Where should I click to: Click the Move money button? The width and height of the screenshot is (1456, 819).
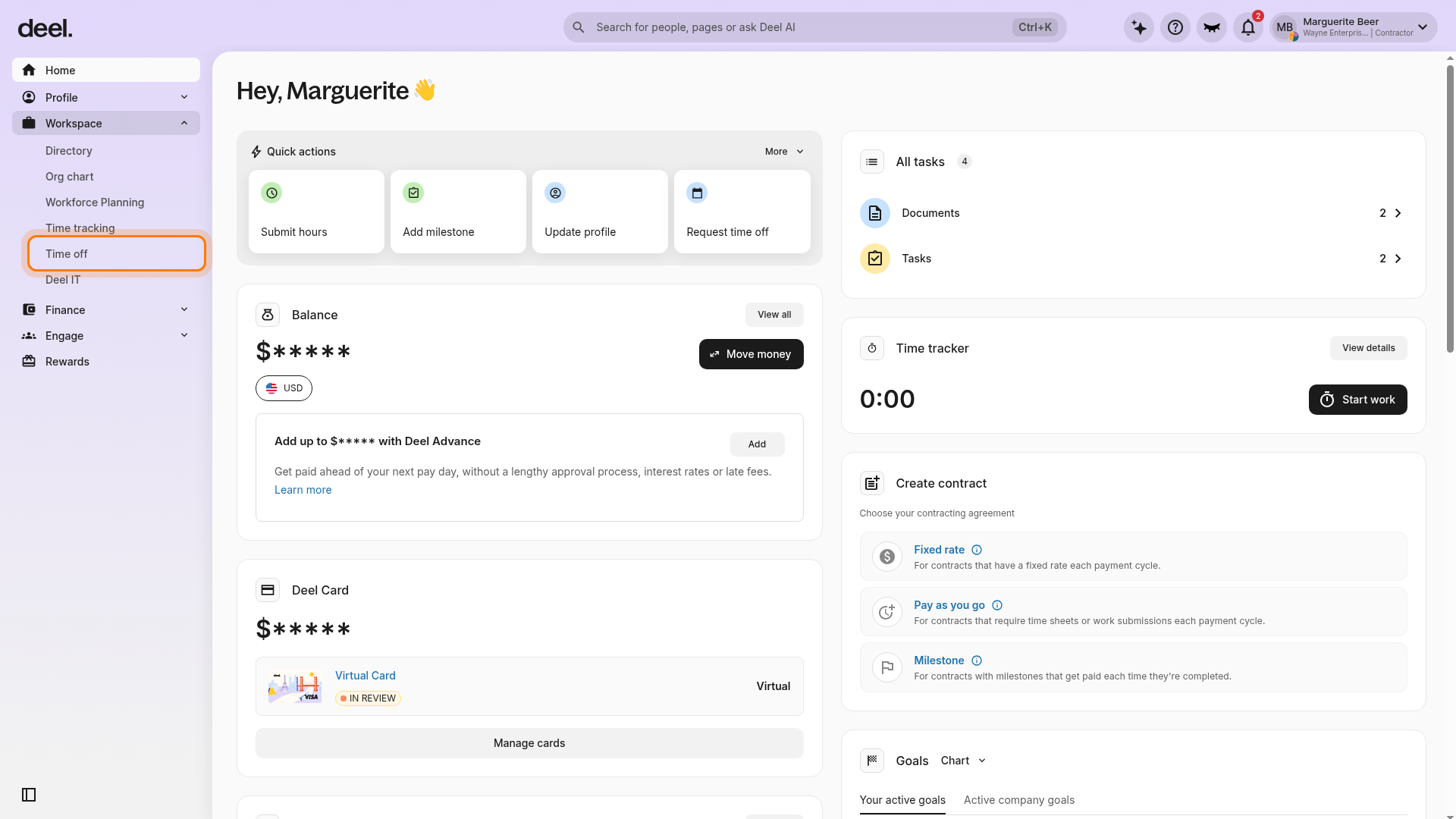751,354
